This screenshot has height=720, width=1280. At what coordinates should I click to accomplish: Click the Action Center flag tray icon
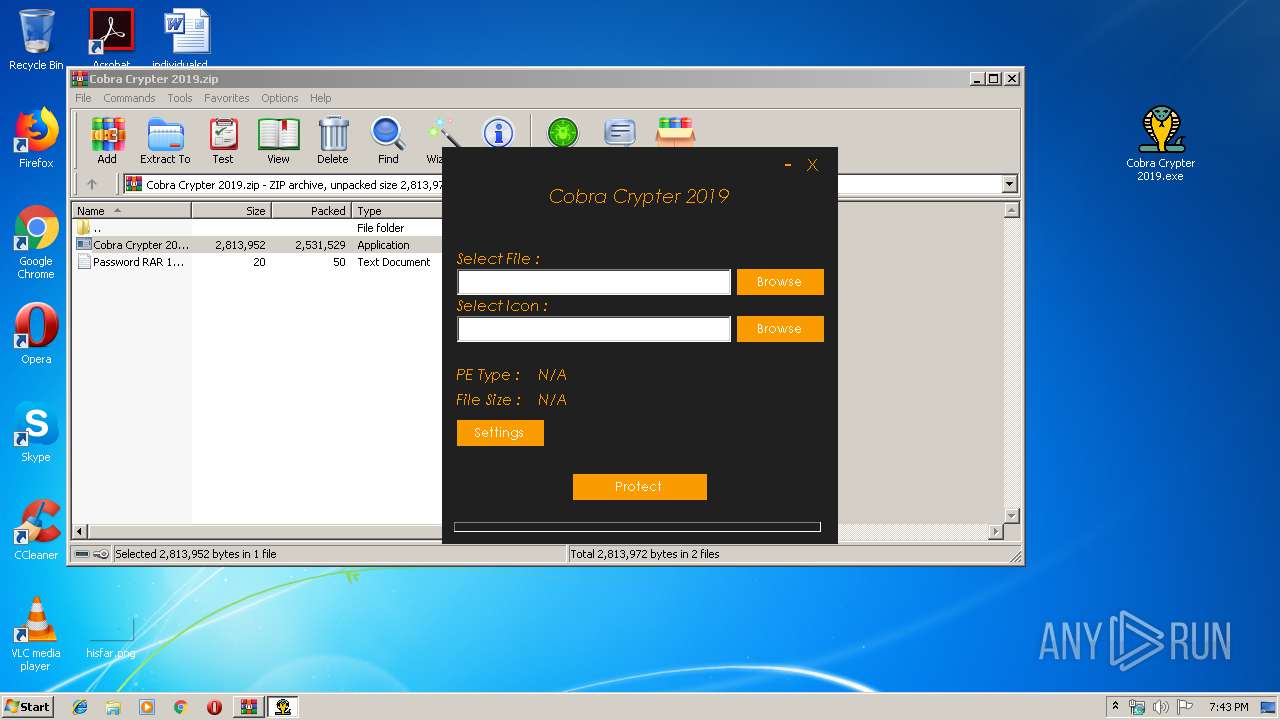point(1183,707)
